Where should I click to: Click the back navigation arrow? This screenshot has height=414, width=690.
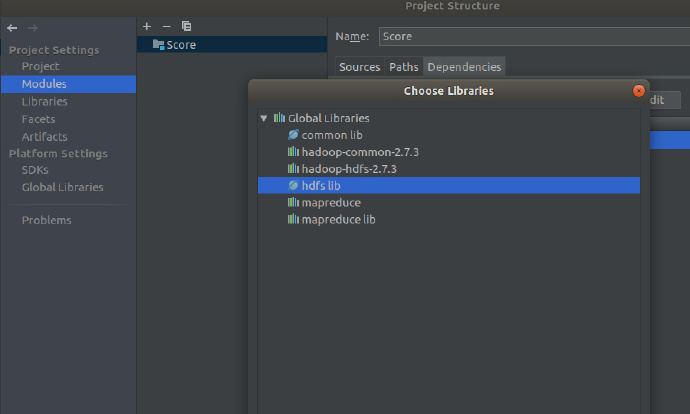click(12, 27)
